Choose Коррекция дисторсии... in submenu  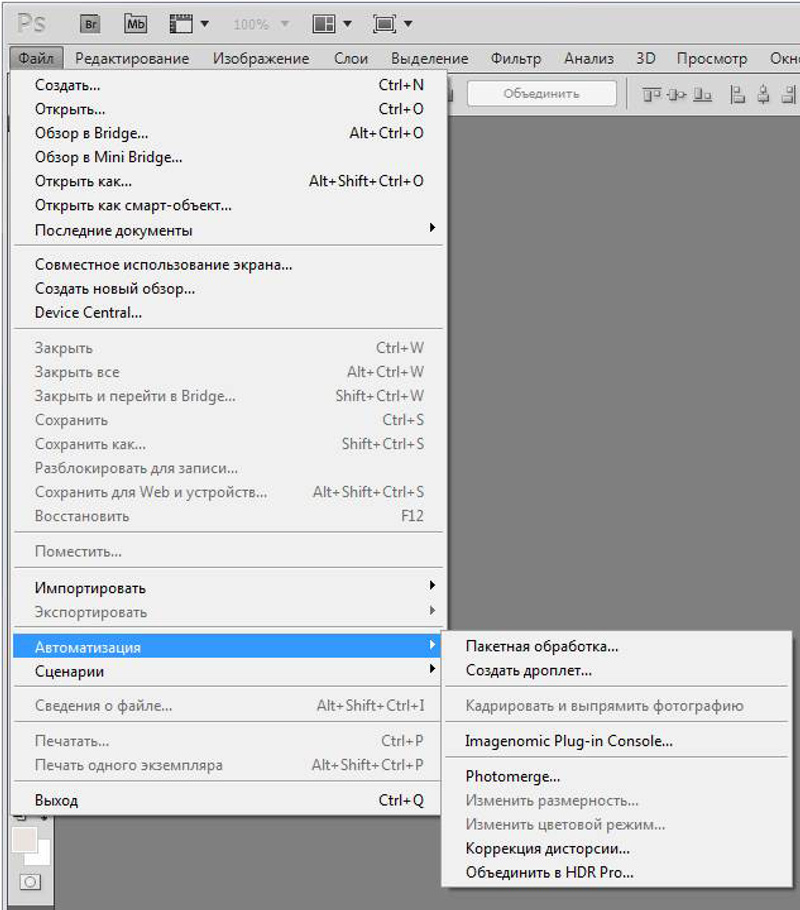(x=617, y=848)
